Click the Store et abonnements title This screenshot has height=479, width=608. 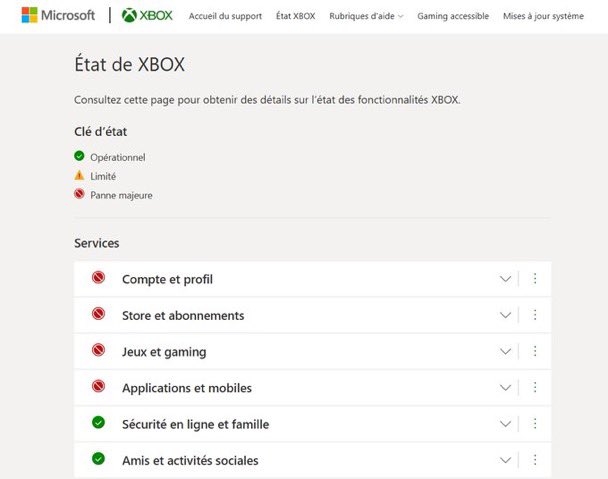point(183,315)
